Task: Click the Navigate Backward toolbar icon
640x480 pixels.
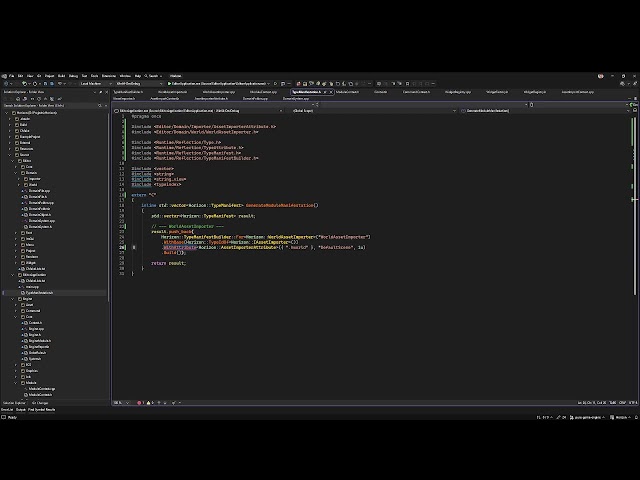Action: coord(6,84)
